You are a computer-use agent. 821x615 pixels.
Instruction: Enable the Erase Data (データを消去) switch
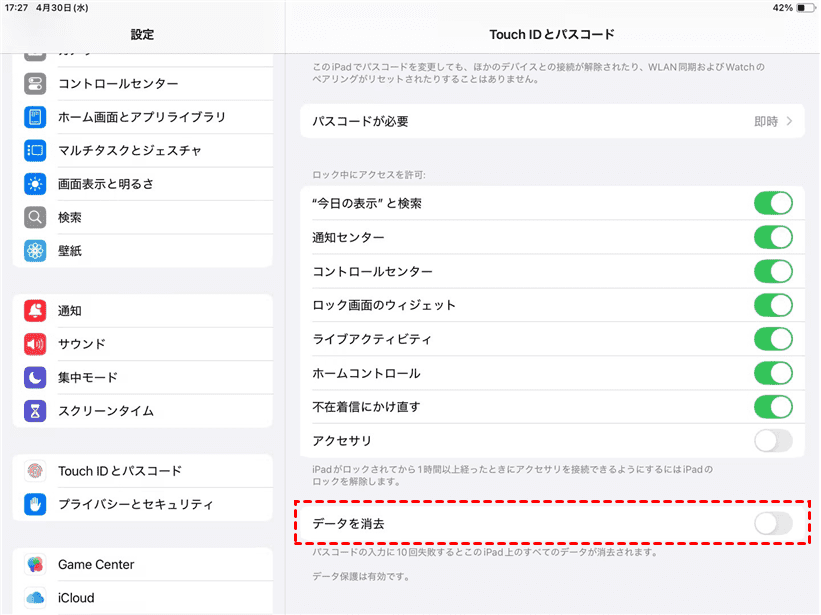tap(772, 523)
